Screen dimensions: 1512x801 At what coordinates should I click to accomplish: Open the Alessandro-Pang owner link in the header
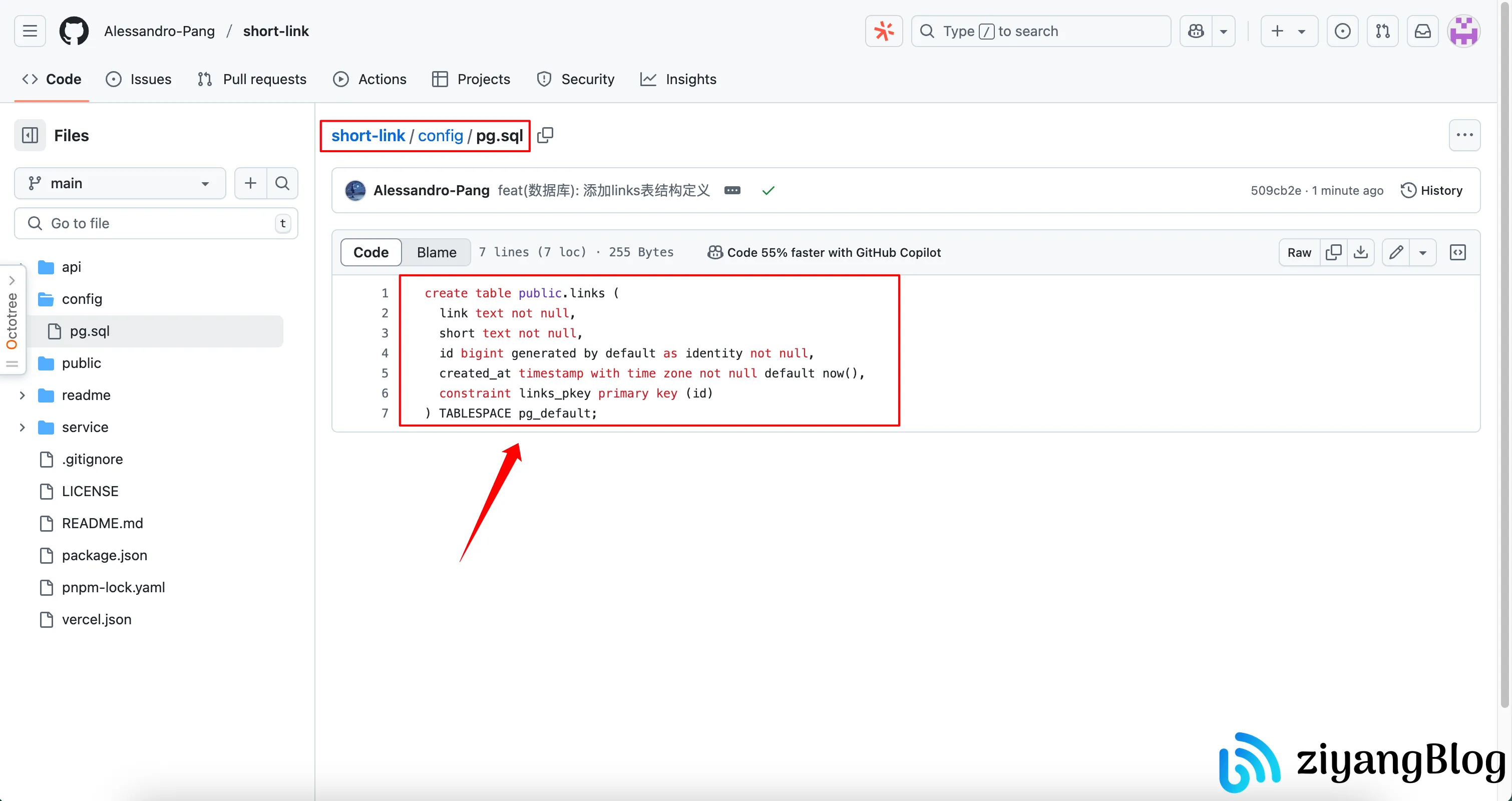[160, 31]
